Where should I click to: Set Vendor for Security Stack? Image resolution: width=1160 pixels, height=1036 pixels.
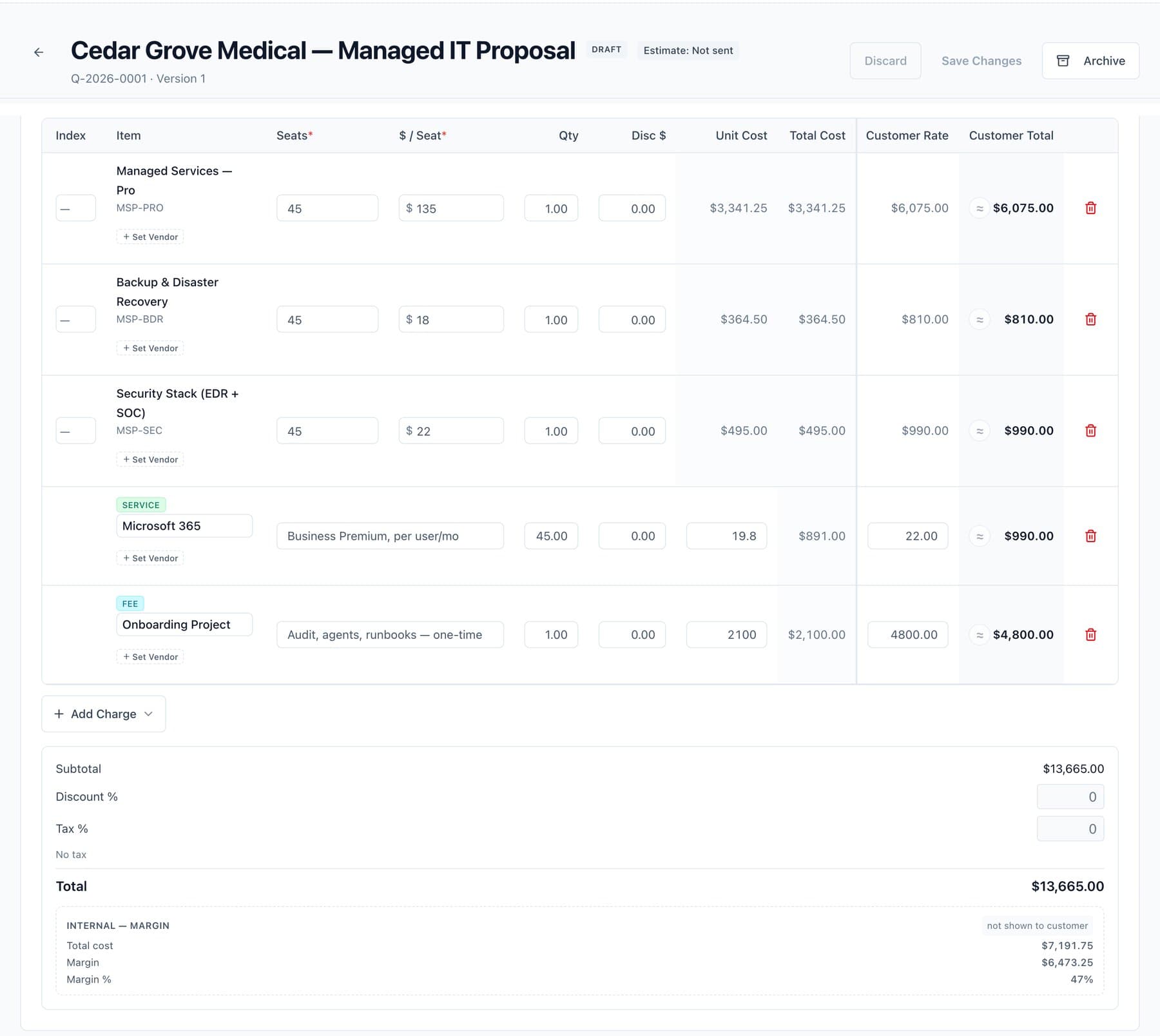coord(150,460)
